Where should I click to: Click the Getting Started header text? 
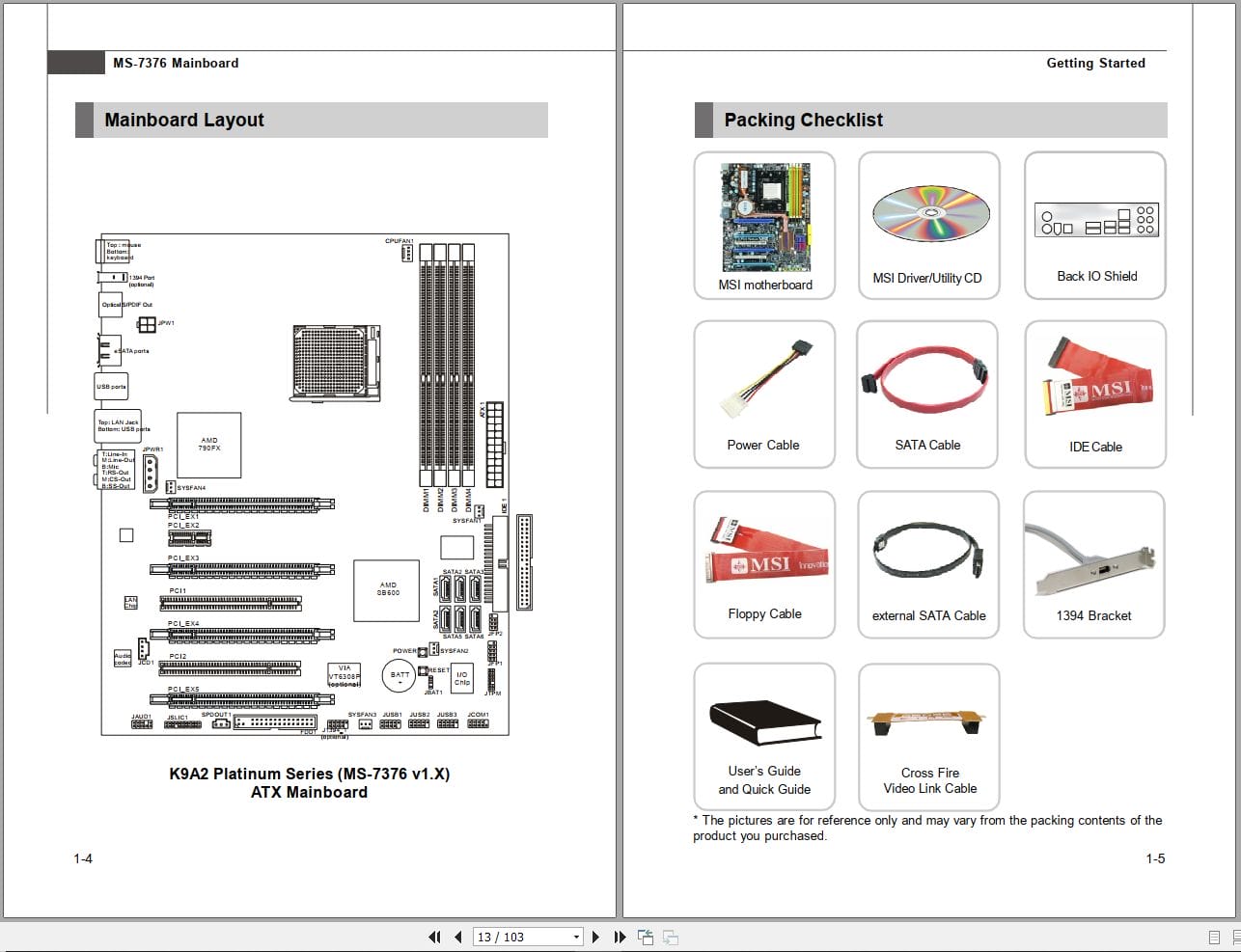(1096, 63)
